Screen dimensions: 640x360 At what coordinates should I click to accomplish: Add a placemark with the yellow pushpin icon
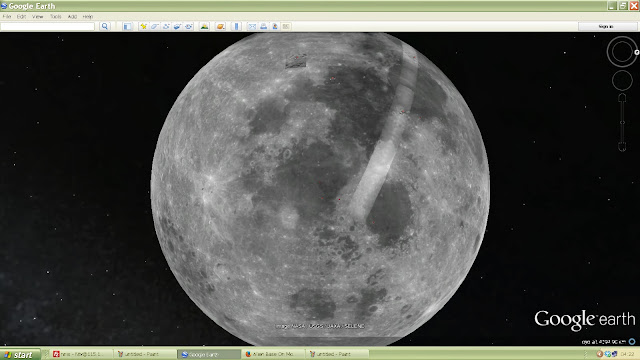click(x=143, y=27)
